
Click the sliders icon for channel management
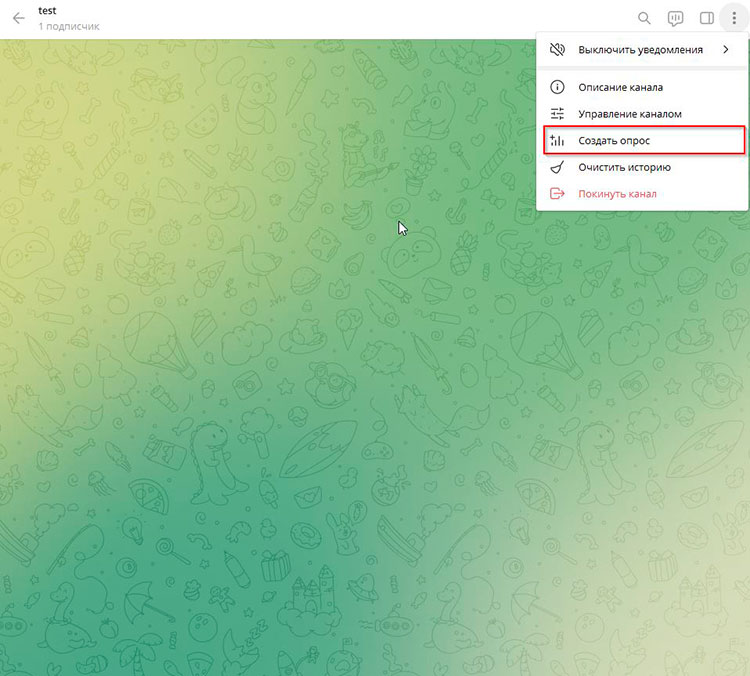pyautogui.click(x=558, y=114)
